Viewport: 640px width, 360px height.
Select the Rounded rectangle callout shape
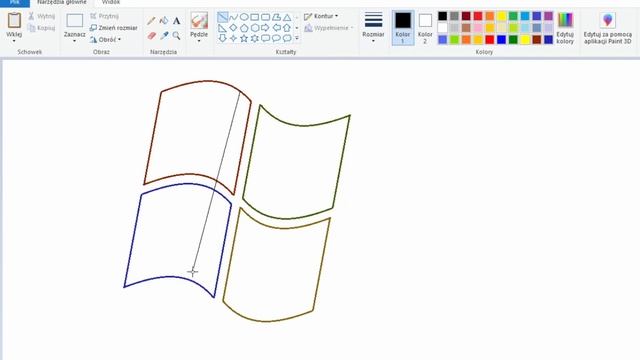[265, 38]
